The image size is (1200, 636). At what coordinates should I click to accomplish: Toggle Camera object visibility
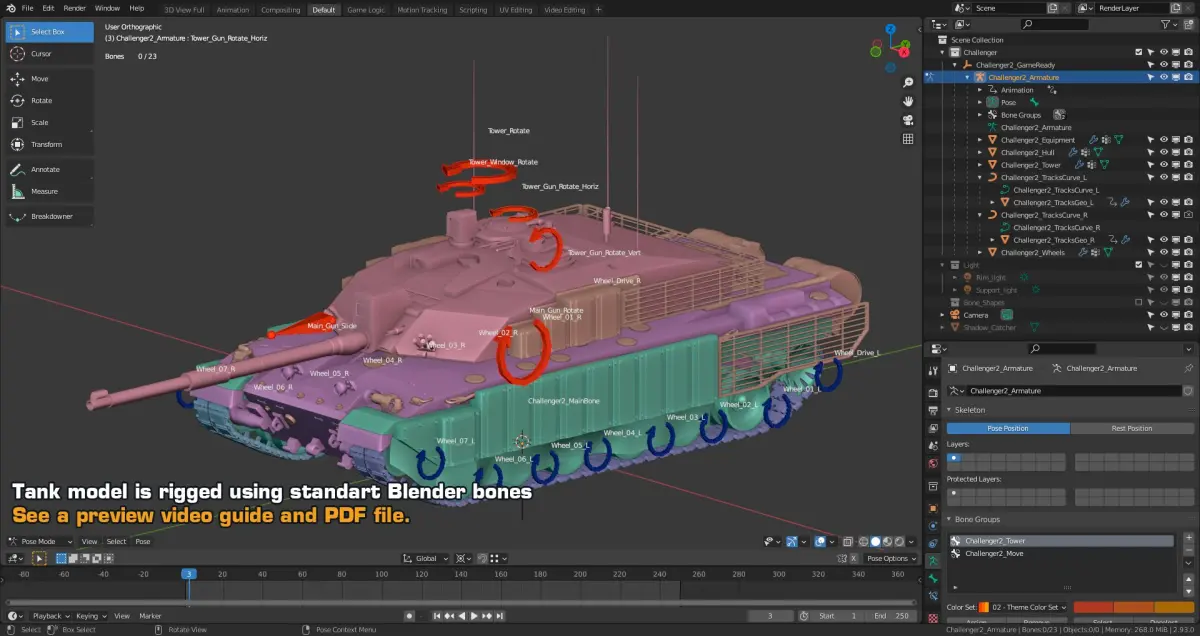point(1164,315)
